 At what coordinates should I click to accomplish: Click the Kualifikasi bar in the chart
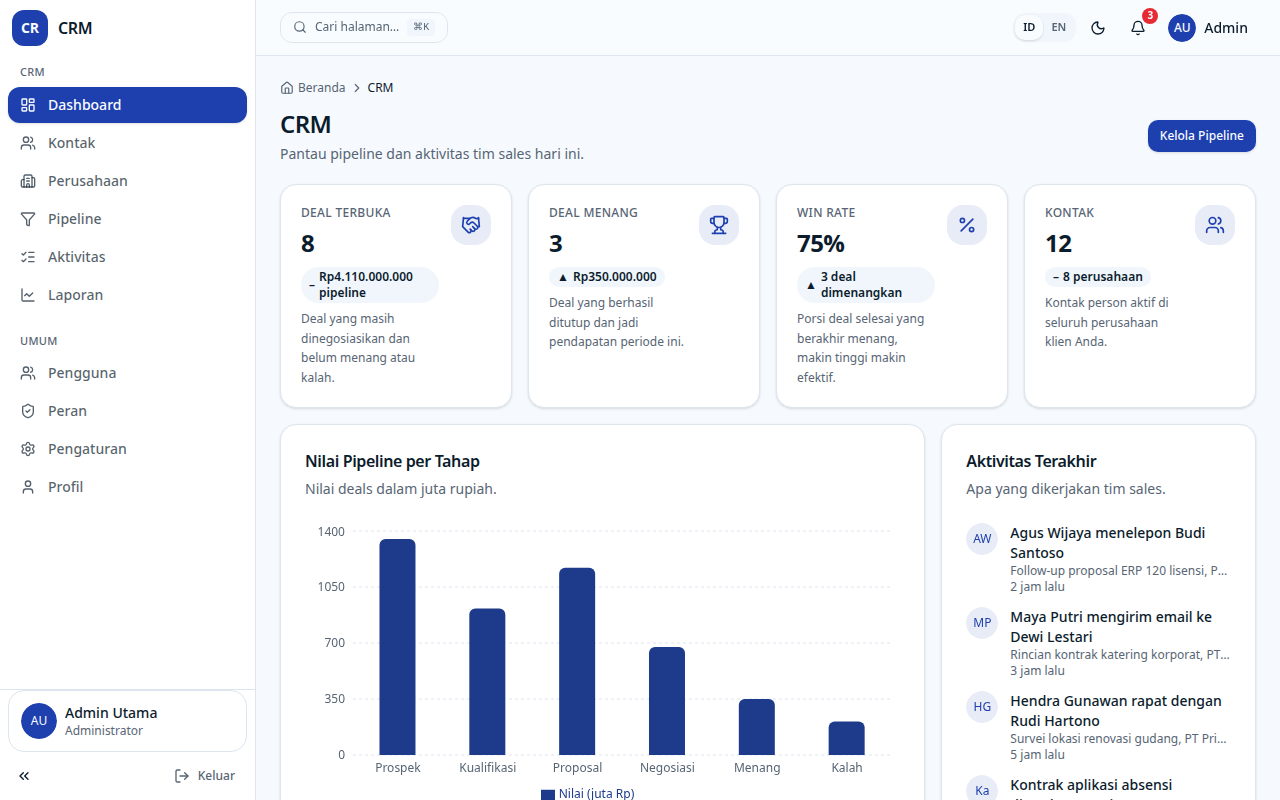point(487,682)
